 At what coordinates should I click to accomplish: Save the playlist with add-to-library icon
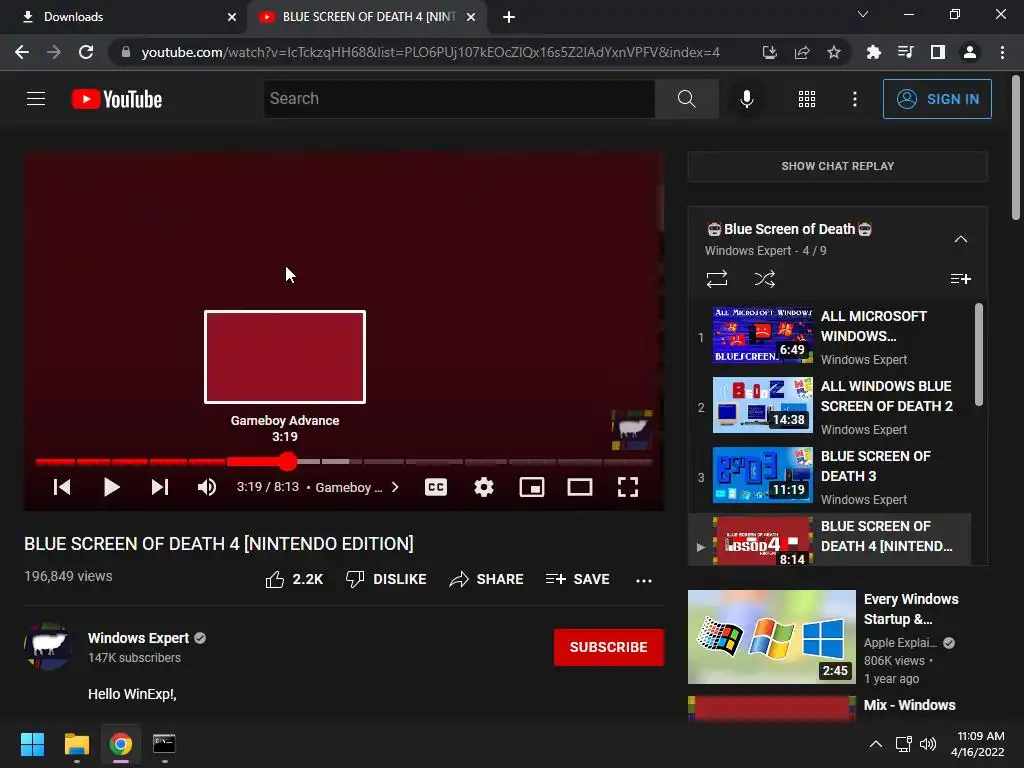960,280
